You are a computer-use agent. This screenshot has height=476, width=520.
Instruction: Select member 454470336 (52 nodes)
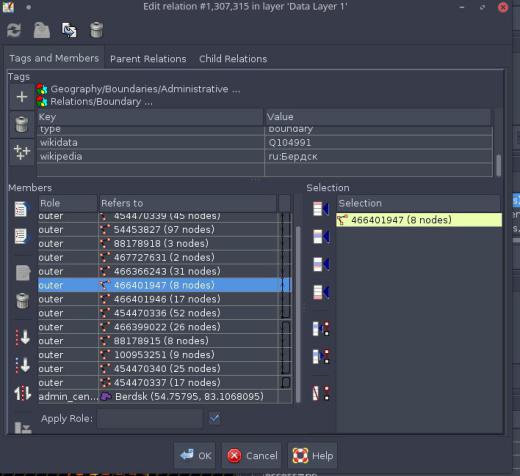point(165,313)
